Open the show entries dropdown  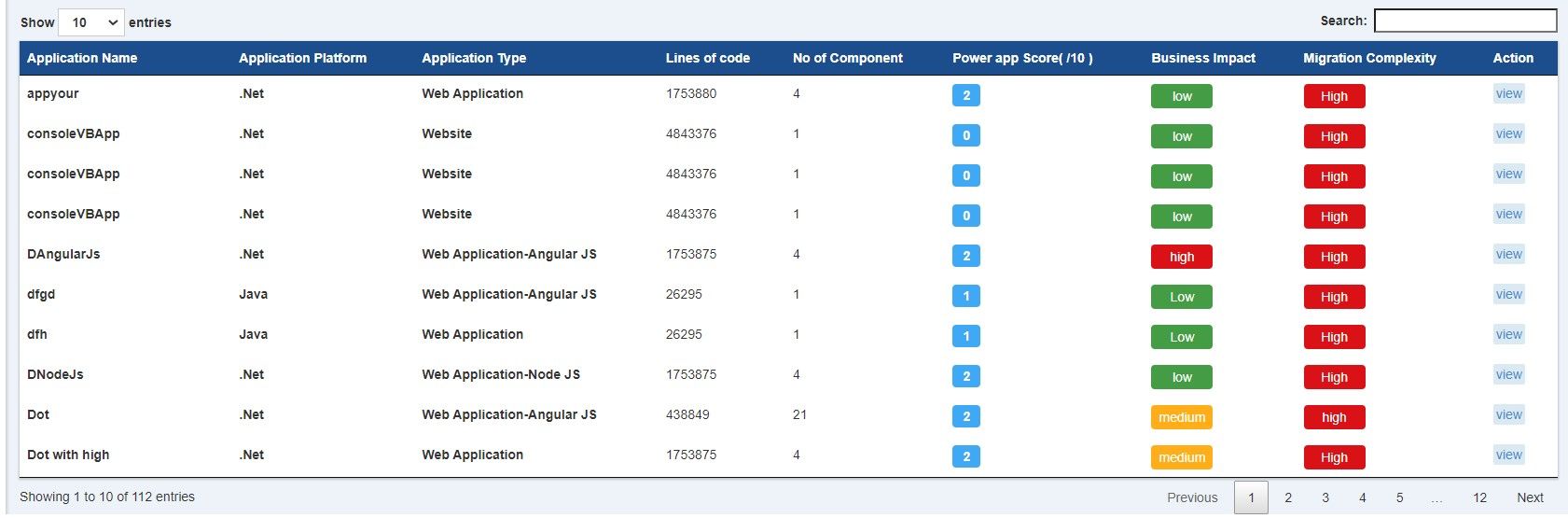90,22
